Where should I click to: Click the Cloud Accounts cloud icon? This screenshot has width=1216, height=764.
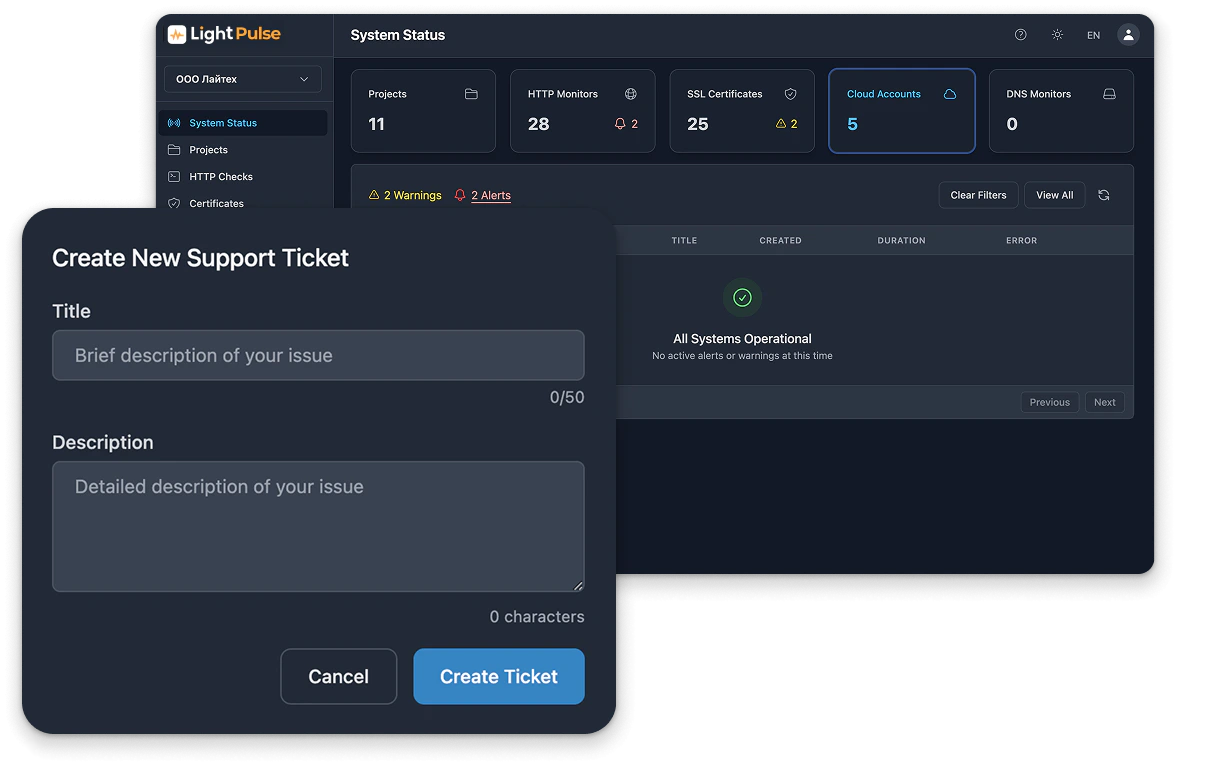coord(949,94)
